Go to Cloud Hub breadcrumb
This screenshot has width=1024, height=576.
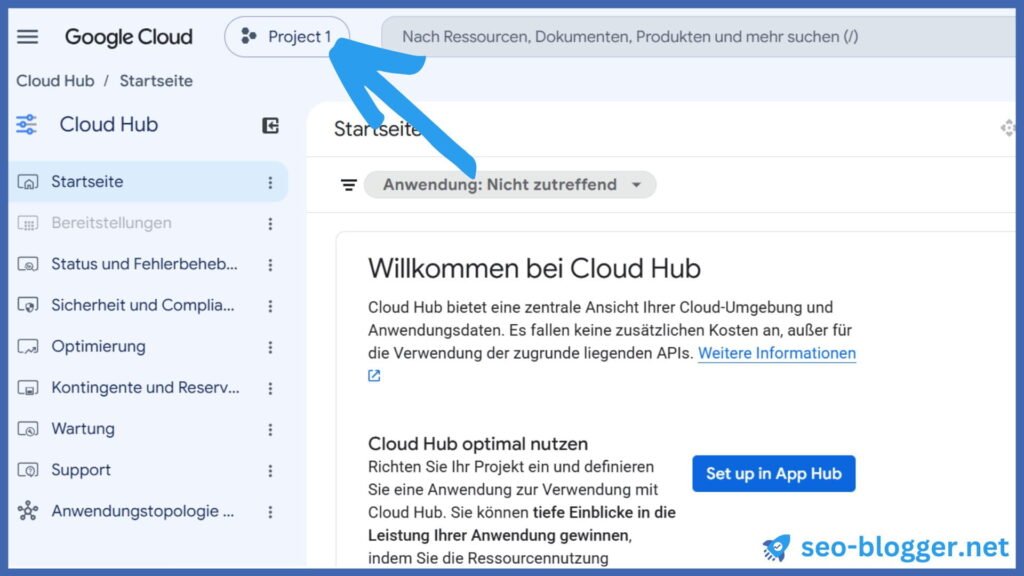click(56, 81)
